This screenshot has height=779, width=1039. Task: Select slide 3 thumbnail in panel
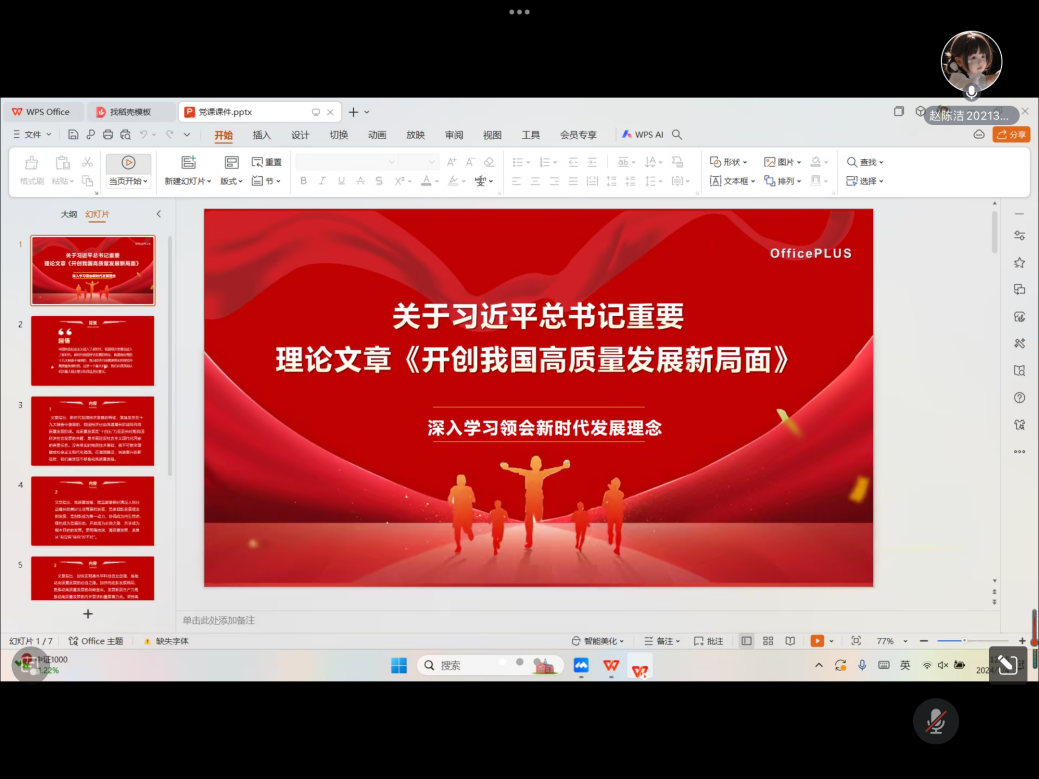click(92, 431)
